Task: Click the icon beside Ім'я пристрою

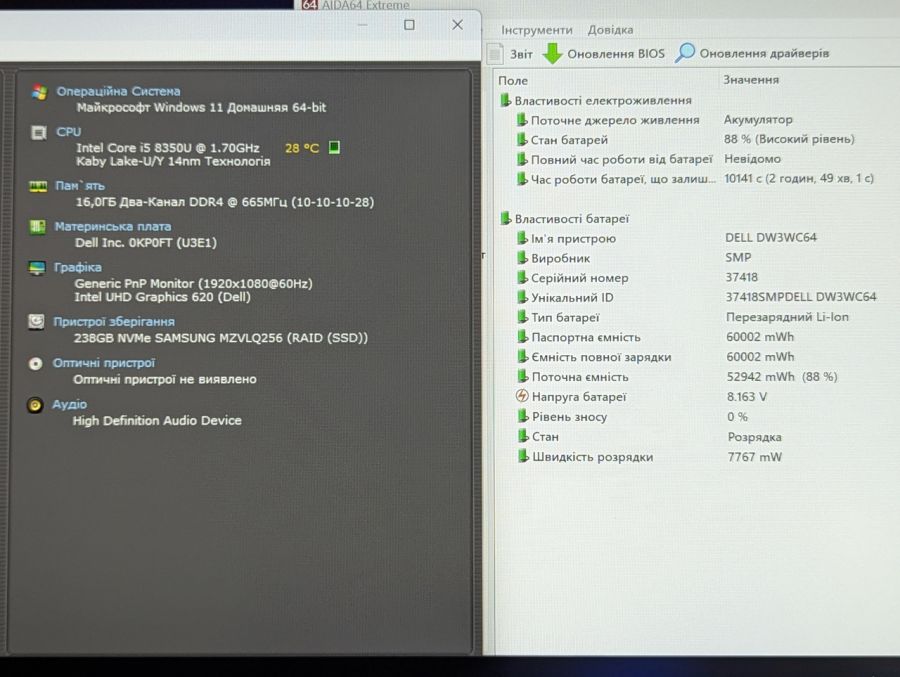Action: click(522, 238)
